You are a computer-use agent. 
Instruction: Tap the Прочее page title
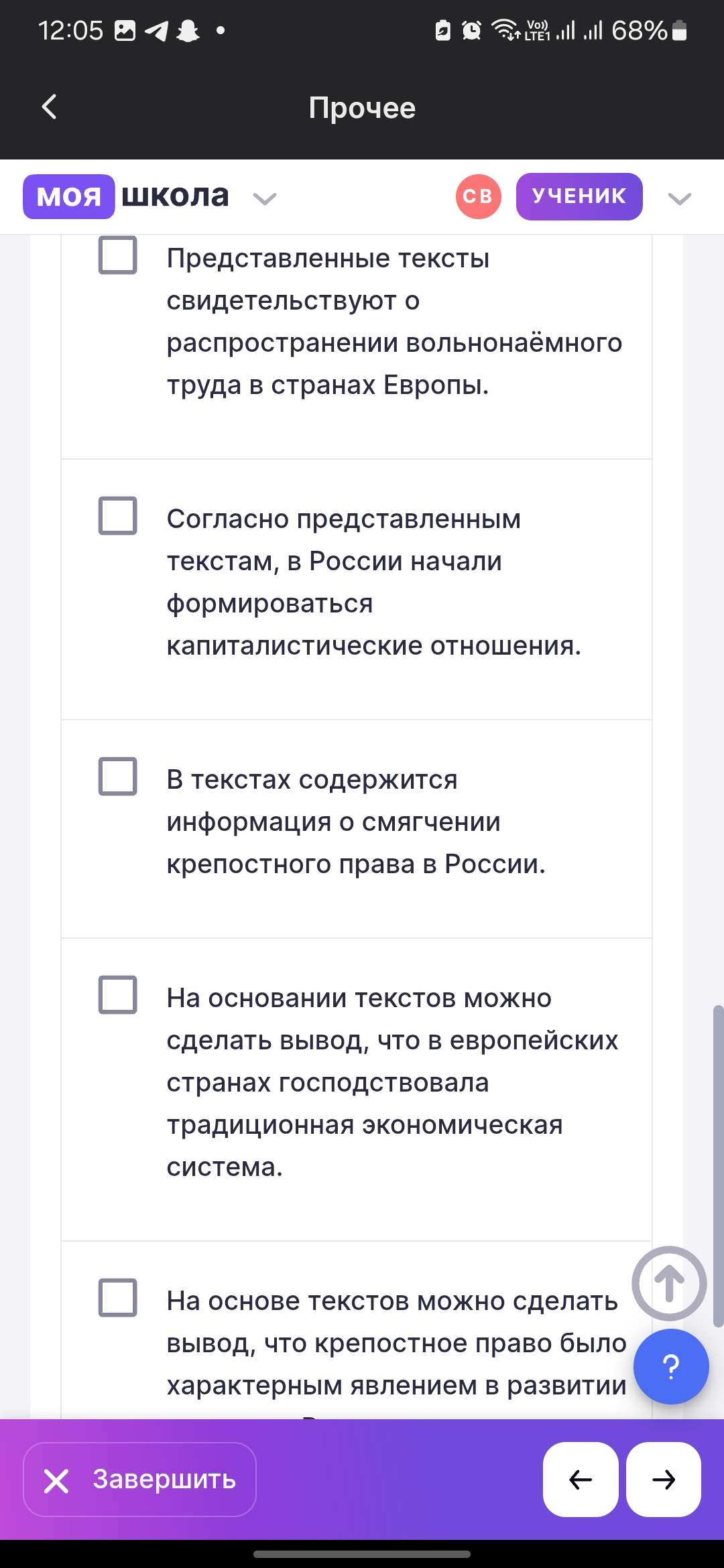362,108
